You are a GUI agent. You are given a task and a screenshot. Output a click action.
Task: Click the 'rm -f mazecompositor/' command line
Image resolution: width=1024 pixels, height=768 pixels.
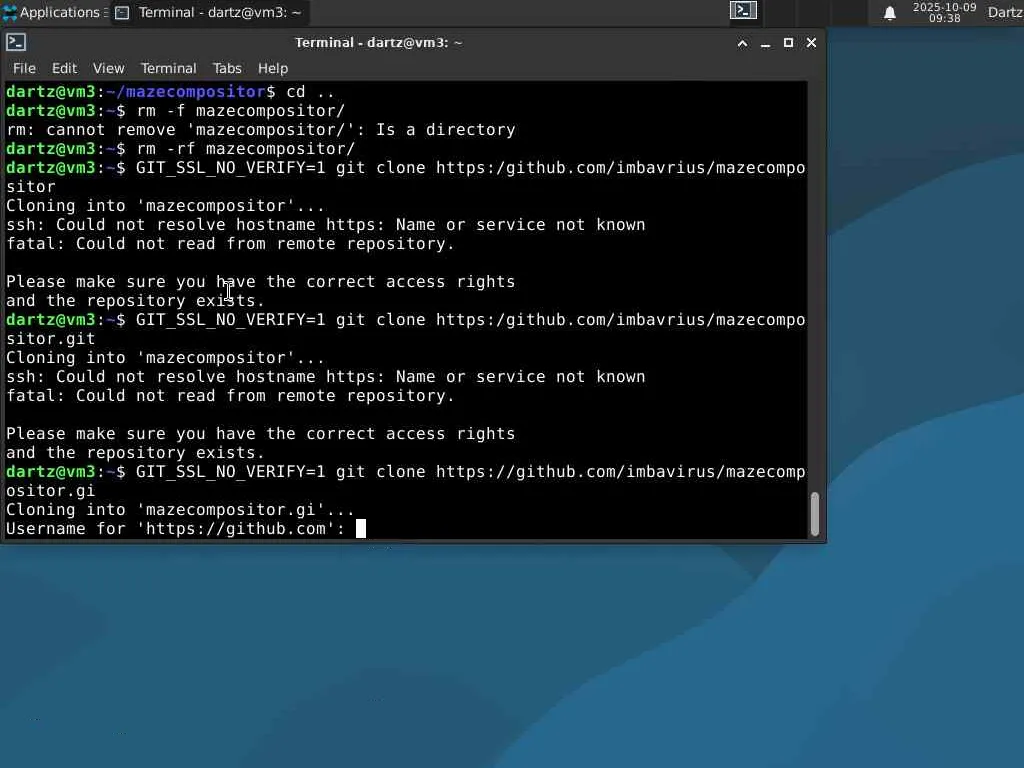tap(176, 111)
